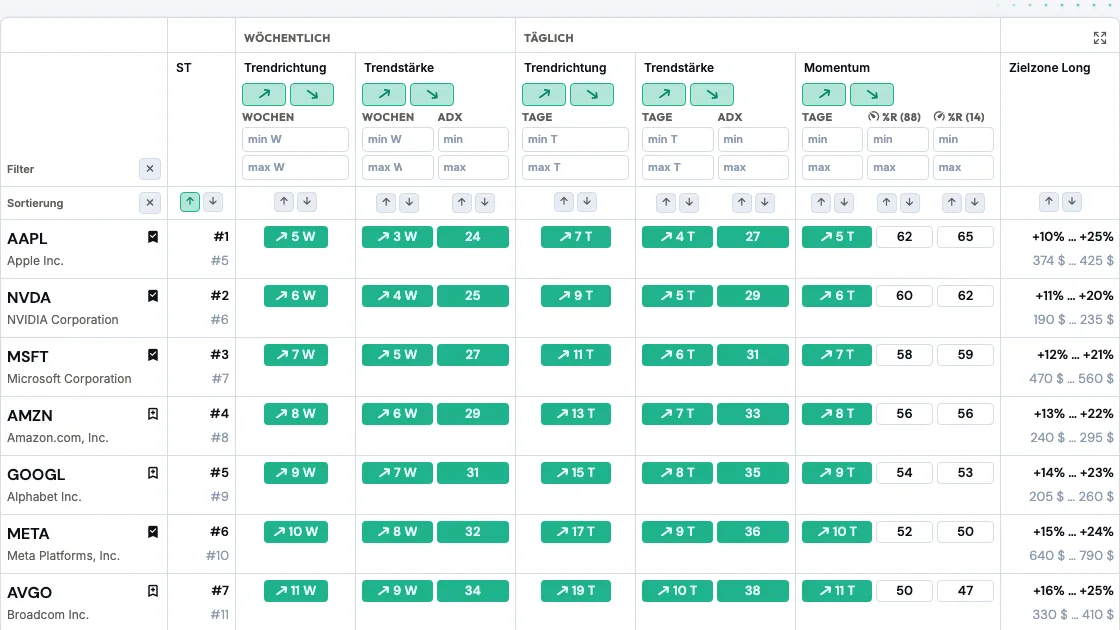Clear all filters with X button
The image size is (1120, 630).
click(x=150, y=169)
